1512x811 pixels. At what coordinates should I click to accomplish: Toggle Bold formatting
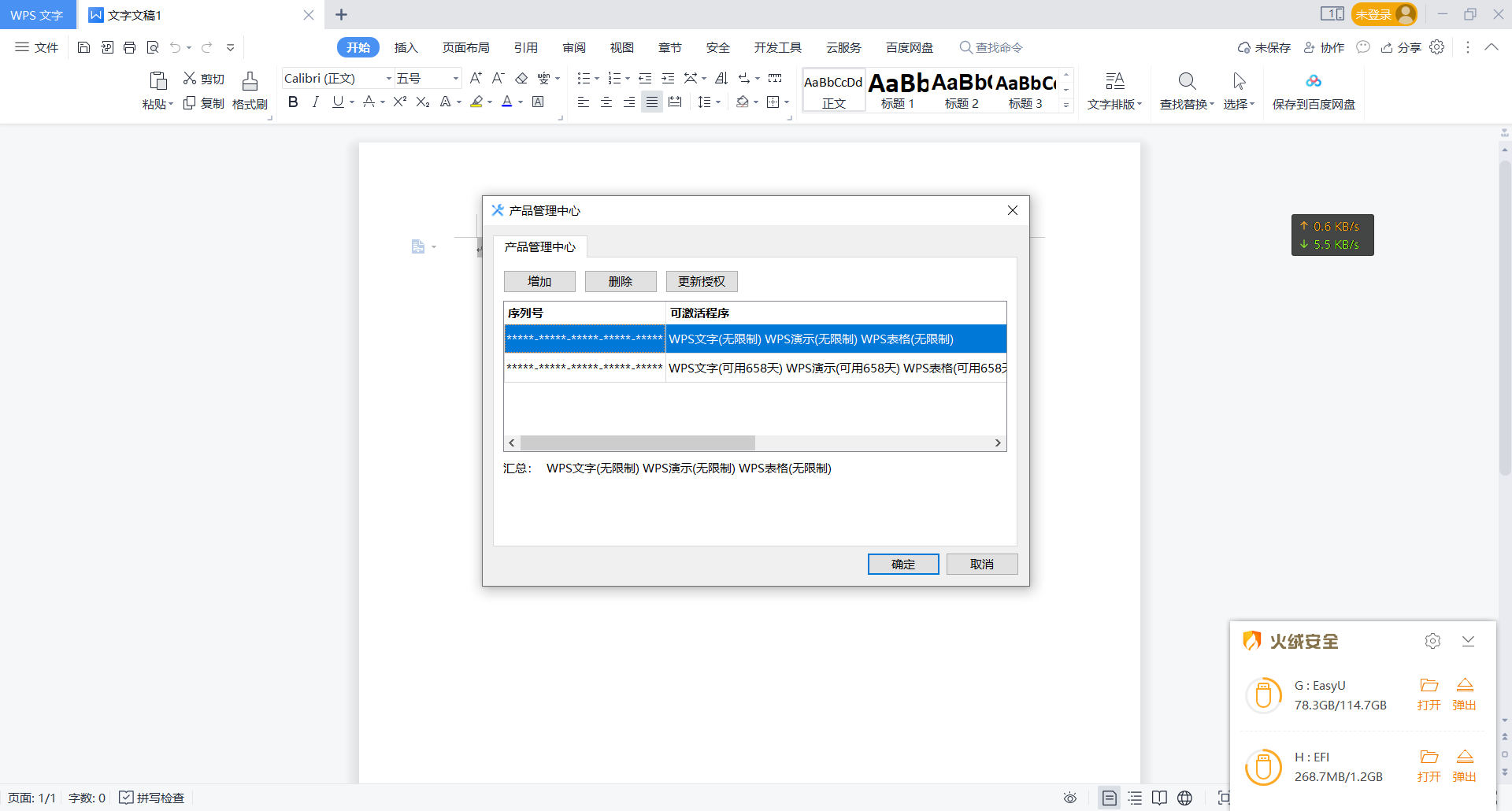tap(293, 102)
